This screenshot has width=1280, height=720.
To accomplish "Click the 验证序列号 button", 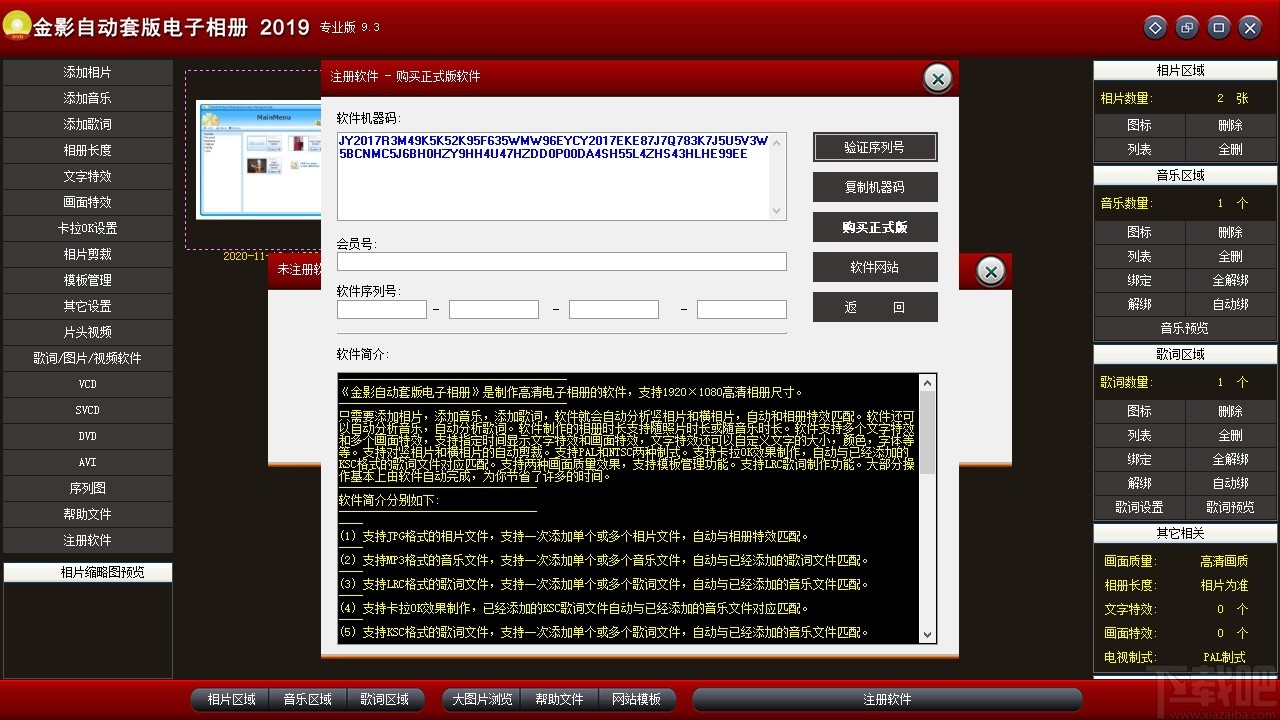I will pyautogui.click(x=875, y=147).
